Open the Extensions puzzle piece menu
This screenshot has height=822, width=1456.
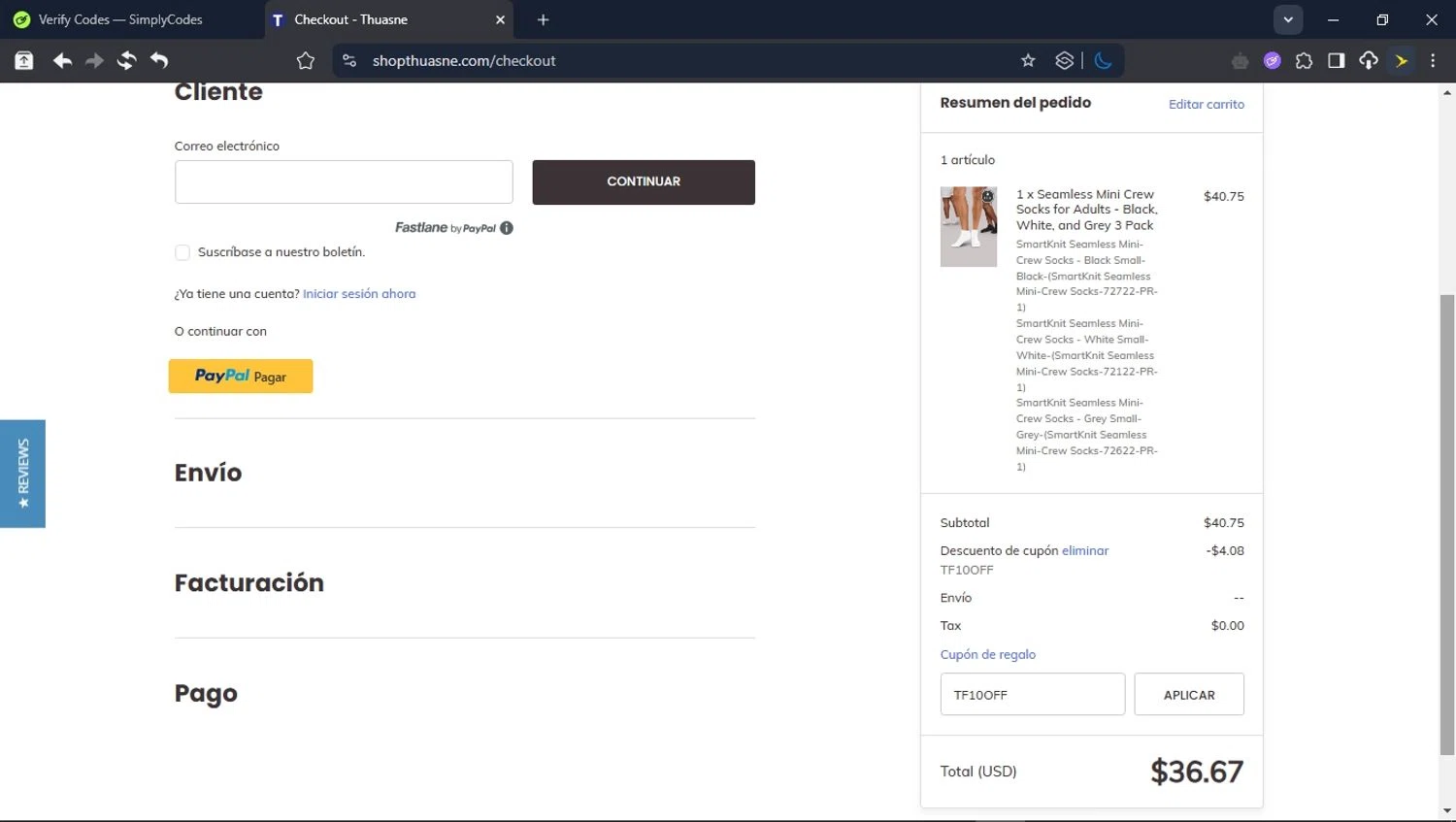pyautogui.click(x=1304, y=60)
